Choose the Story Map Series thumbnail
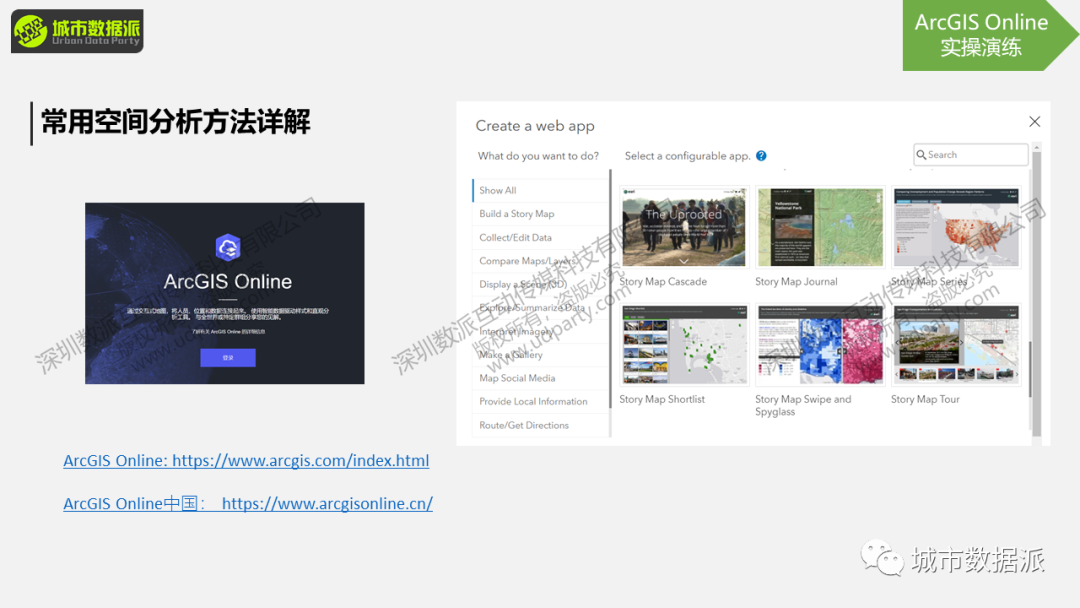The width and height of the screenshot is (1080, 608). [x=956, y=227]
